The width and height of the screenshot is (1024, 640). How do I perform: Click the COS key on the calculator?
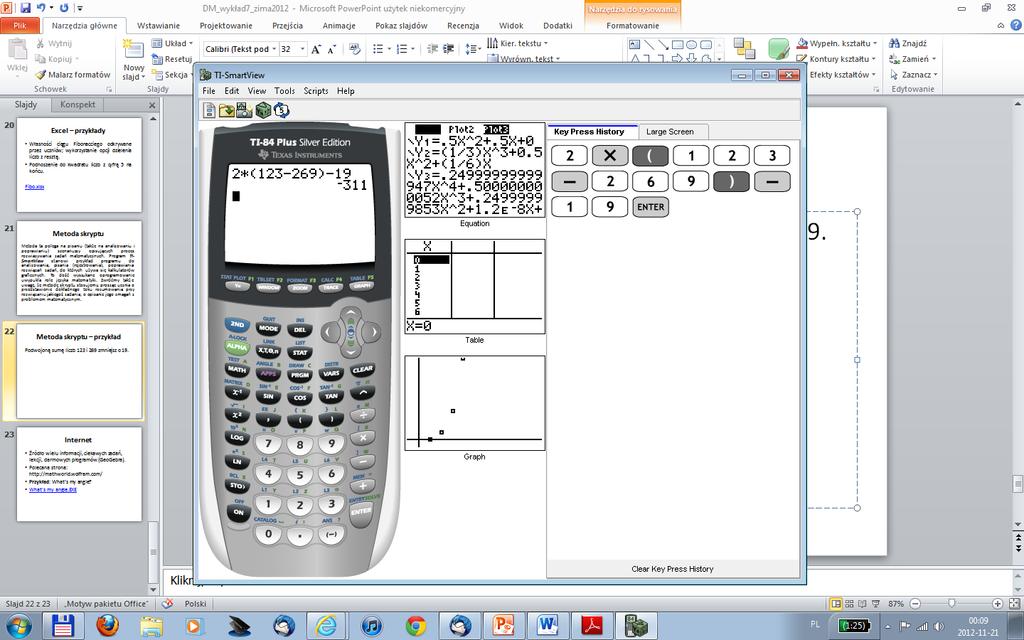[x=300, y=398]
